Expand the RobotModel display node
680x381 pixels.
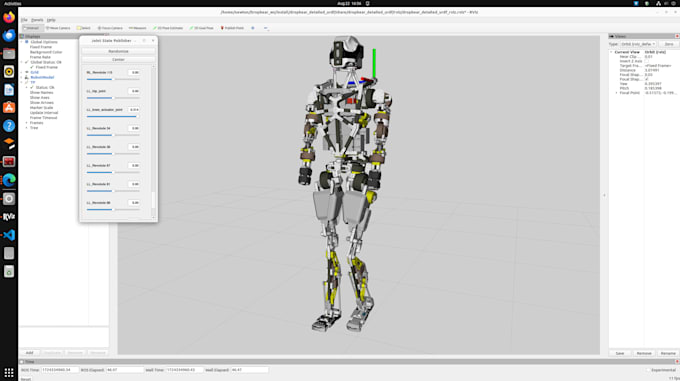(22, 77)
